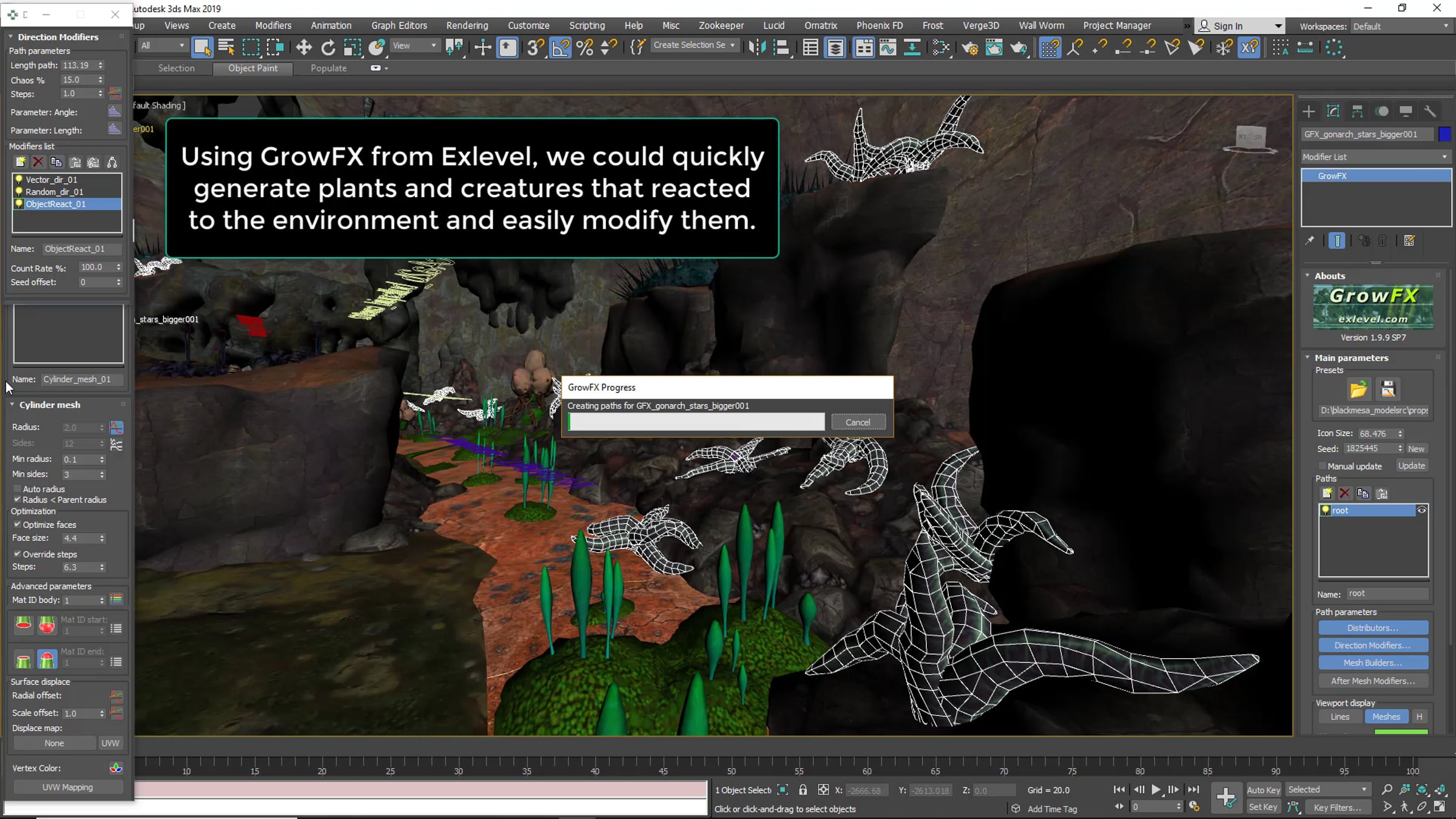Open the blue object color swatch
The width and height of the screenshot is (1456, 819).
1444,134
